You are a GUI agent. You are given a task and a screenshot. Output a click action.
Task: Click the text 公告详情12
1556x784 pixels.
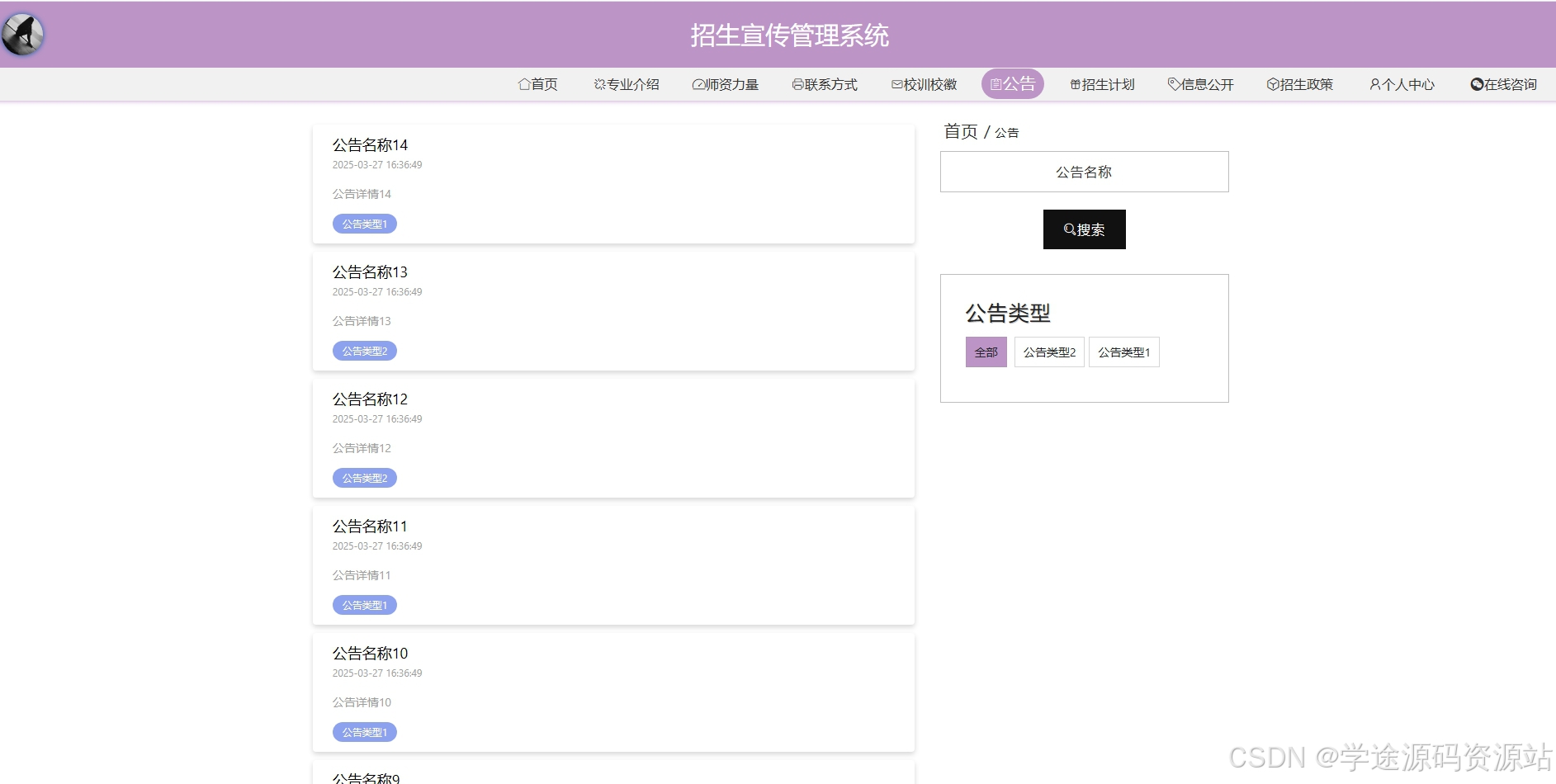click(362, 448)
